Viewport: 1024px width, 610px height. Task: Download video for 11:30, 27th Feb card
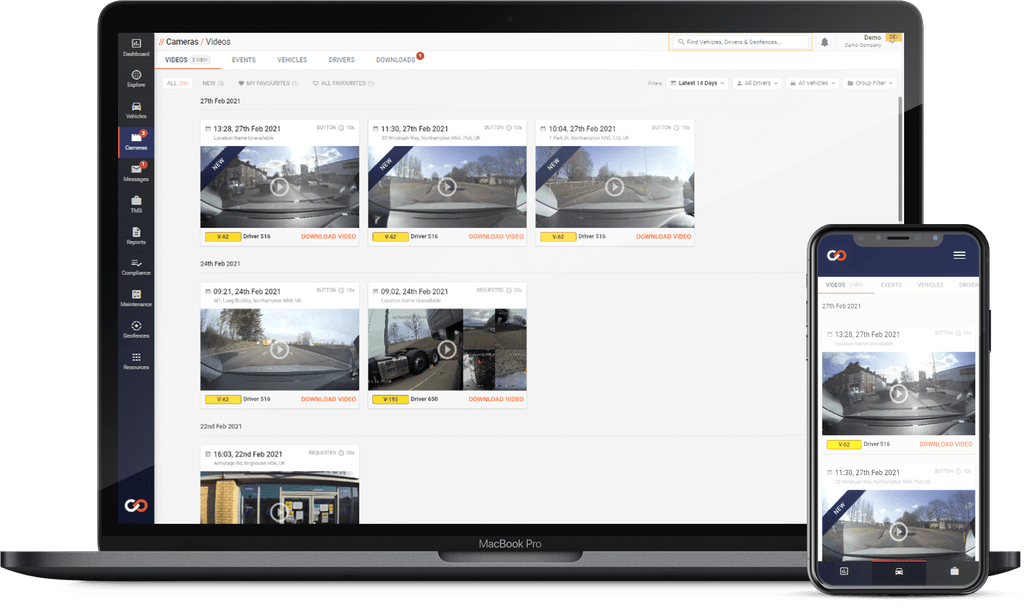tap(496, 236)
